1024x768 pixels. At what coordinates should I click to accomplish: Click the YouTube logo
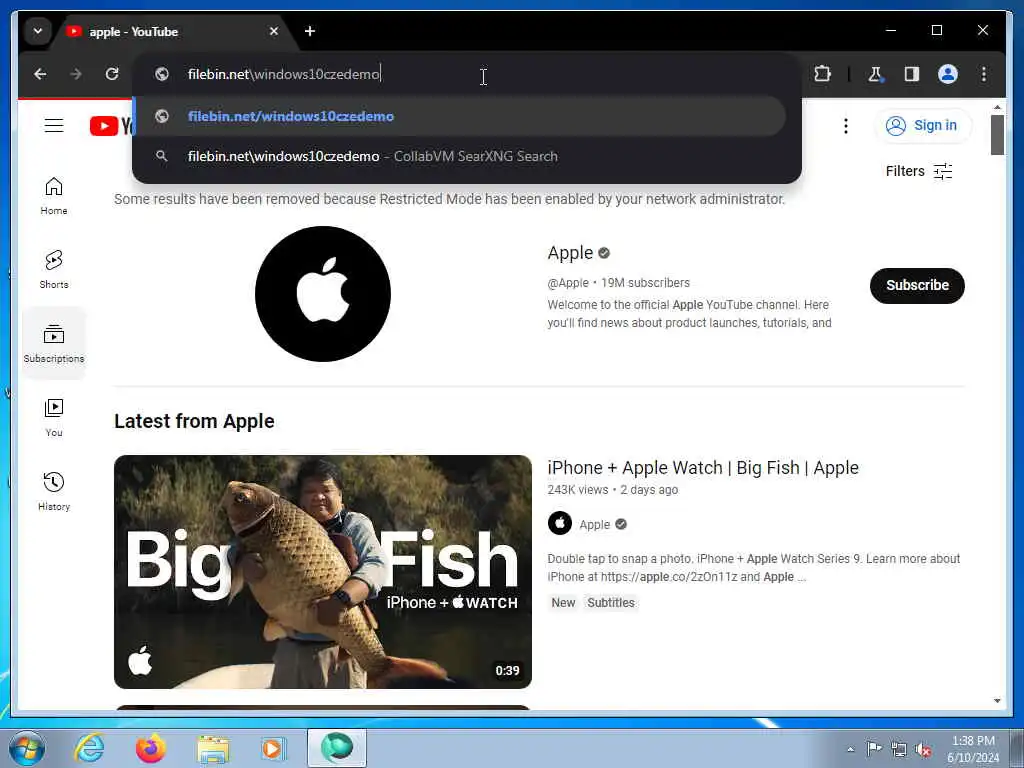pos(112,126)
